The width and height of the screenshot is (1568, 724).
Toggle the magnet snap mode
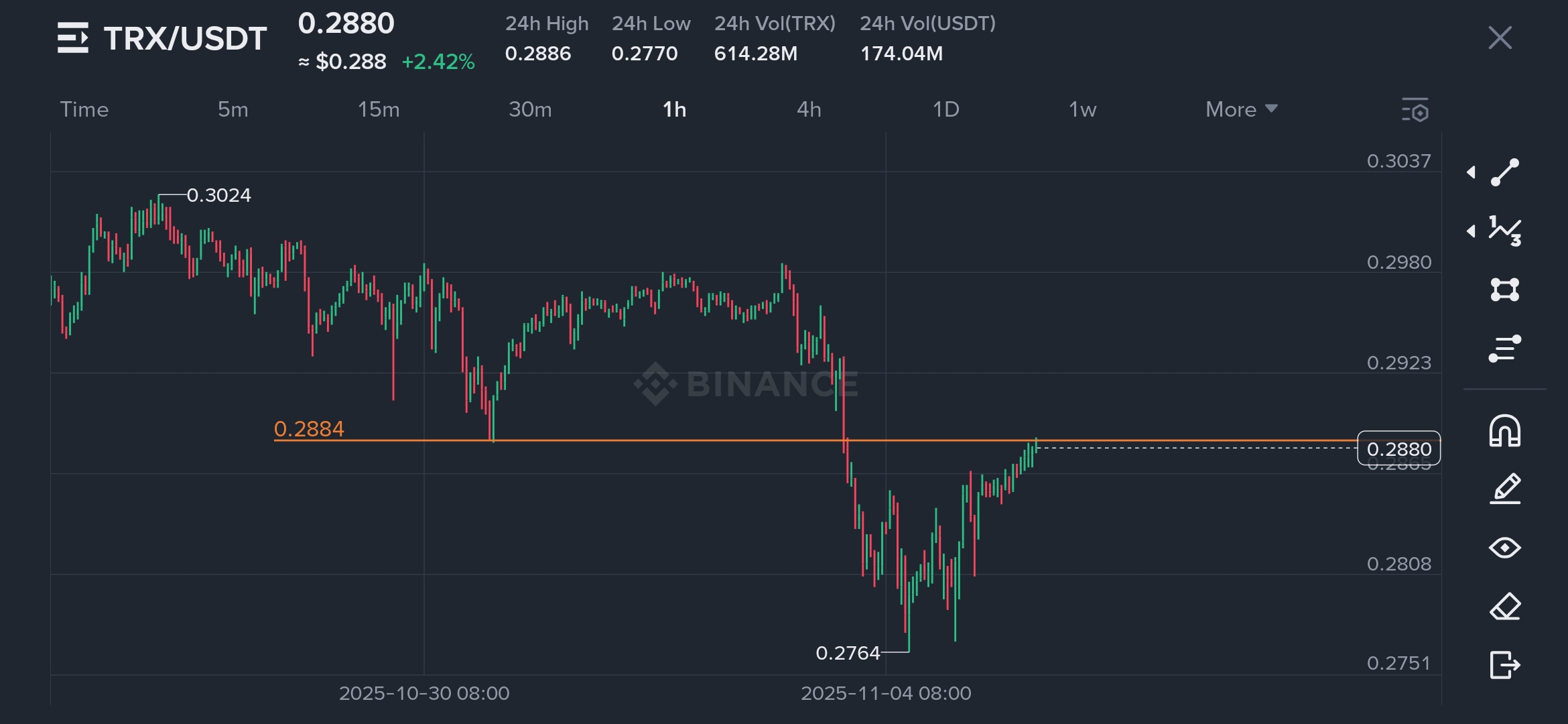(x=1504, y=430)
